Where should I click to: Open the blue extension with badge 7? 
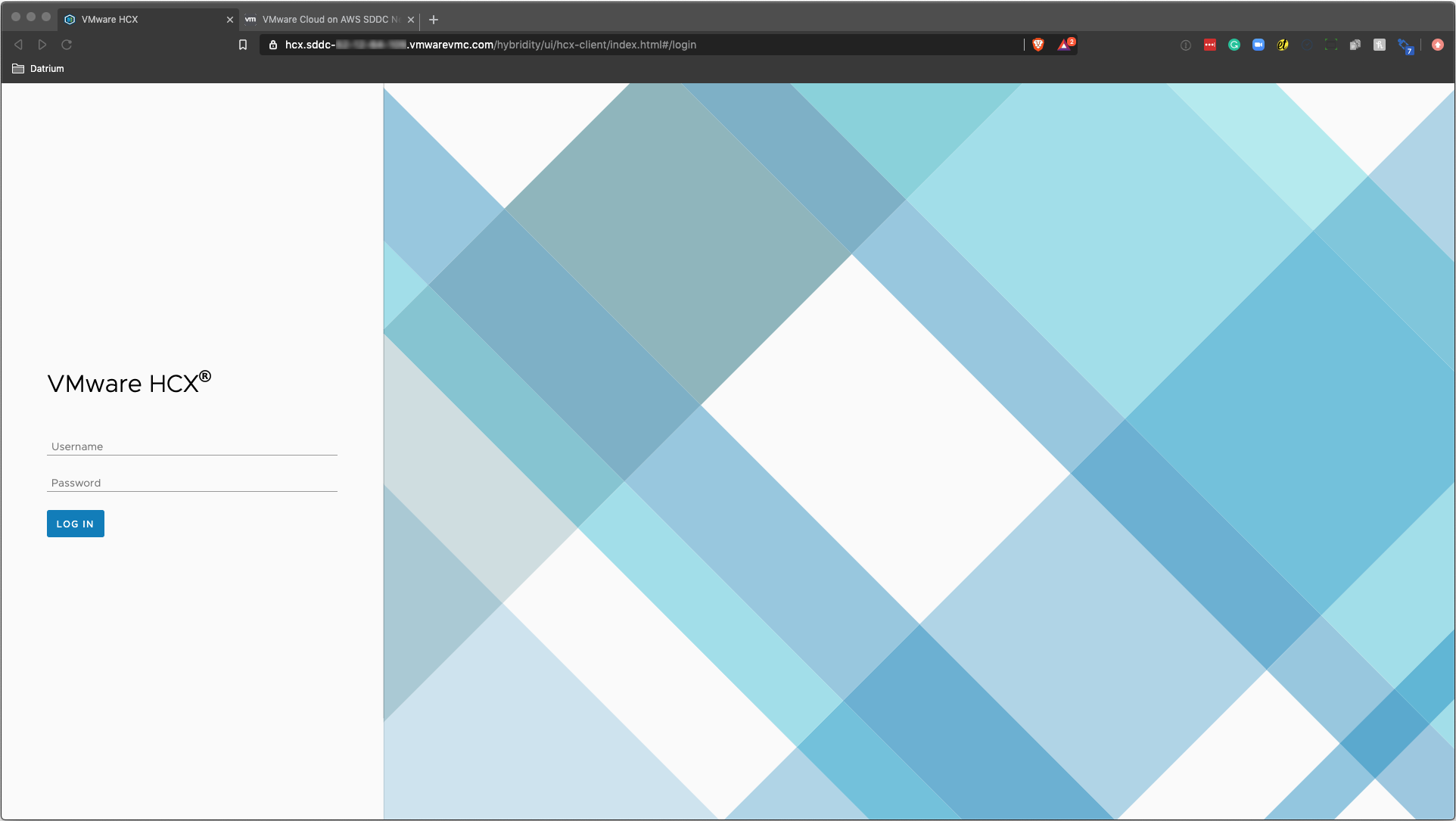(1405, 46)
